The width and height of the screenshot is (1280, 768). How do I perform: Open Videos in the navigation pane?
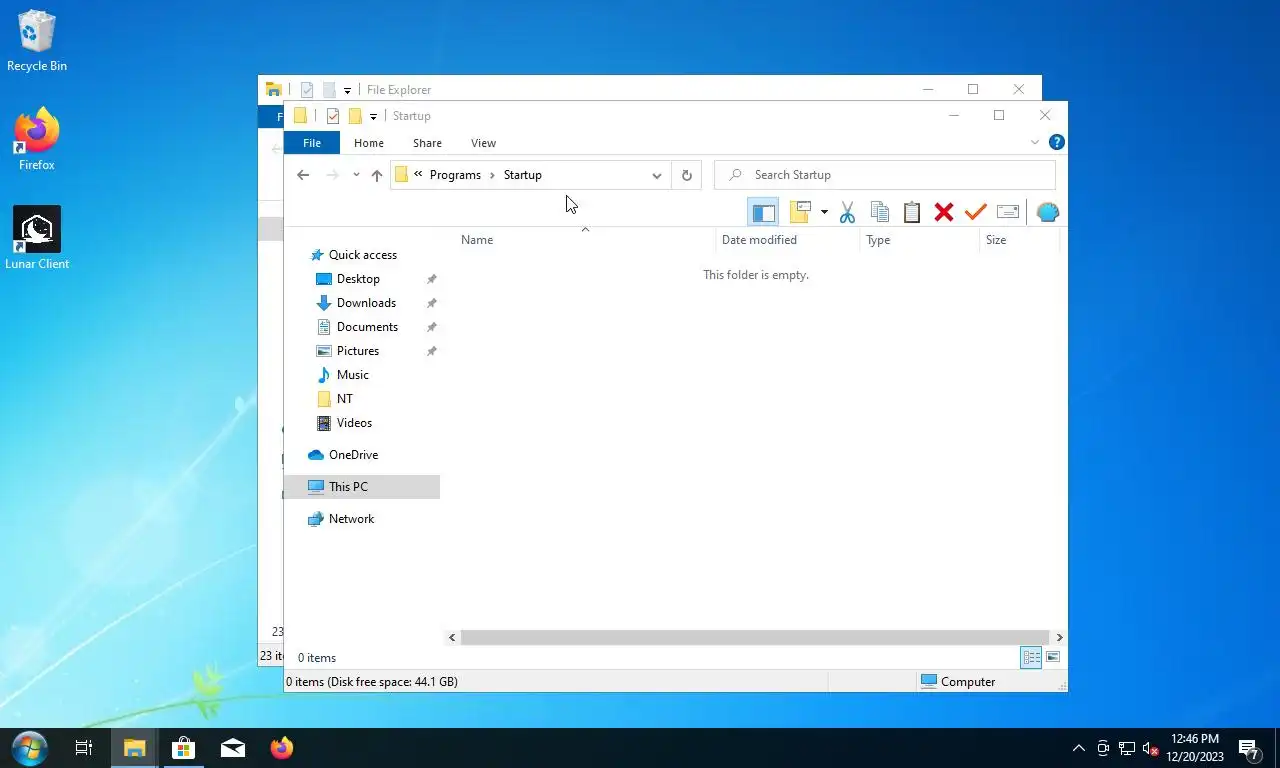tap(354, 423)
